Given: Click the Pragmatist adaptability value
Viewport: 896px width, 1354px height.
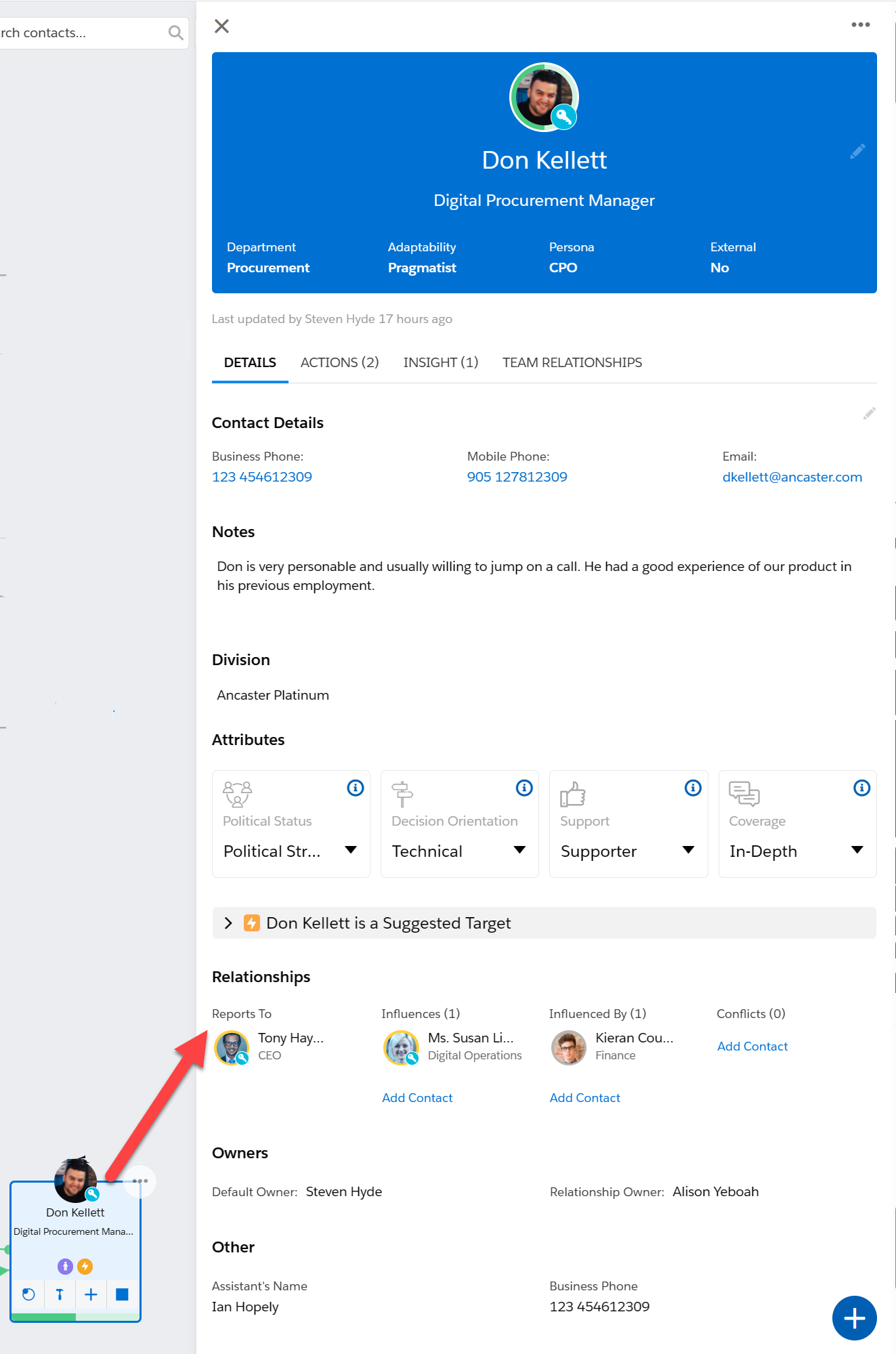Looking at the screenshot, I should pyautogui.click(x=422, y=268).
